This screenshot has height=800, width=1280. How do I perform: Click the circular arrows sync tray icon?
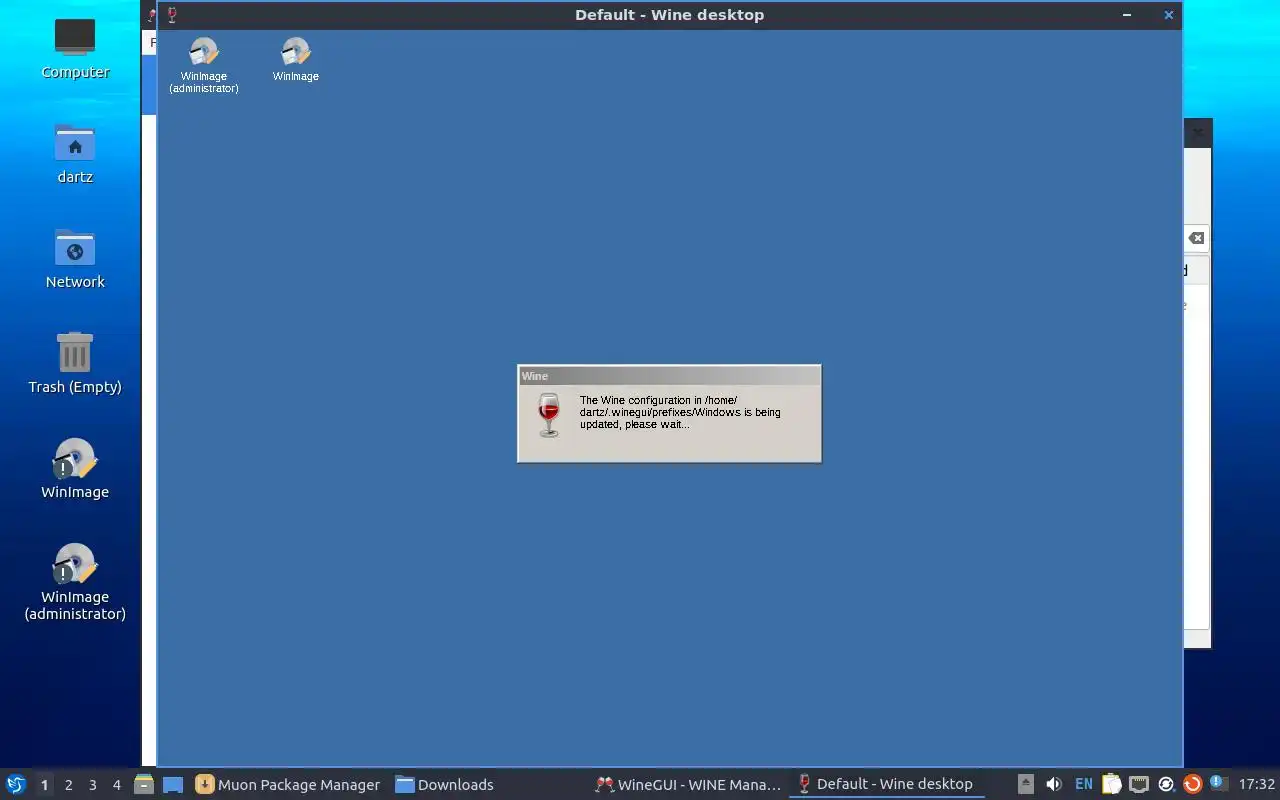pos(1166,784)
